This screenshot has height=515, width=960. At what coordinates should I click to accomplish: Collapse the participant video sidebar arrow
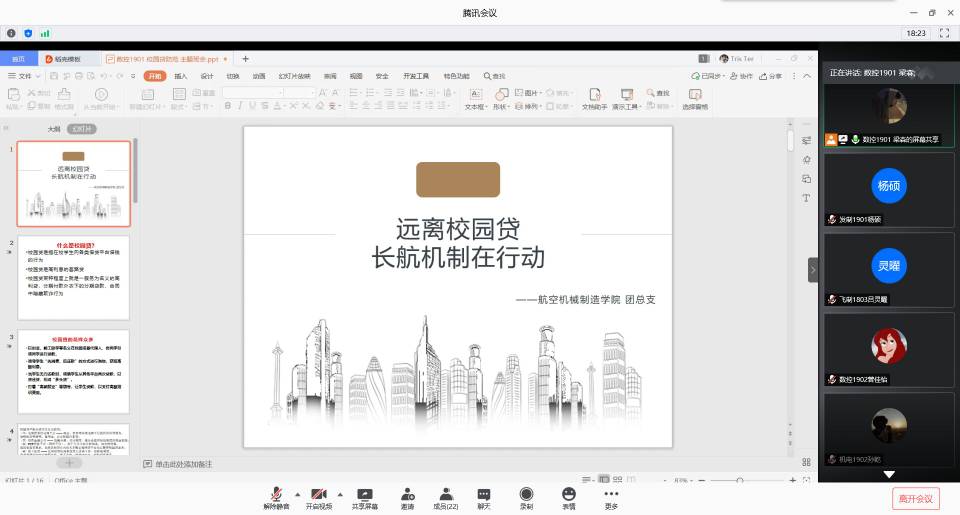[813, 270]
